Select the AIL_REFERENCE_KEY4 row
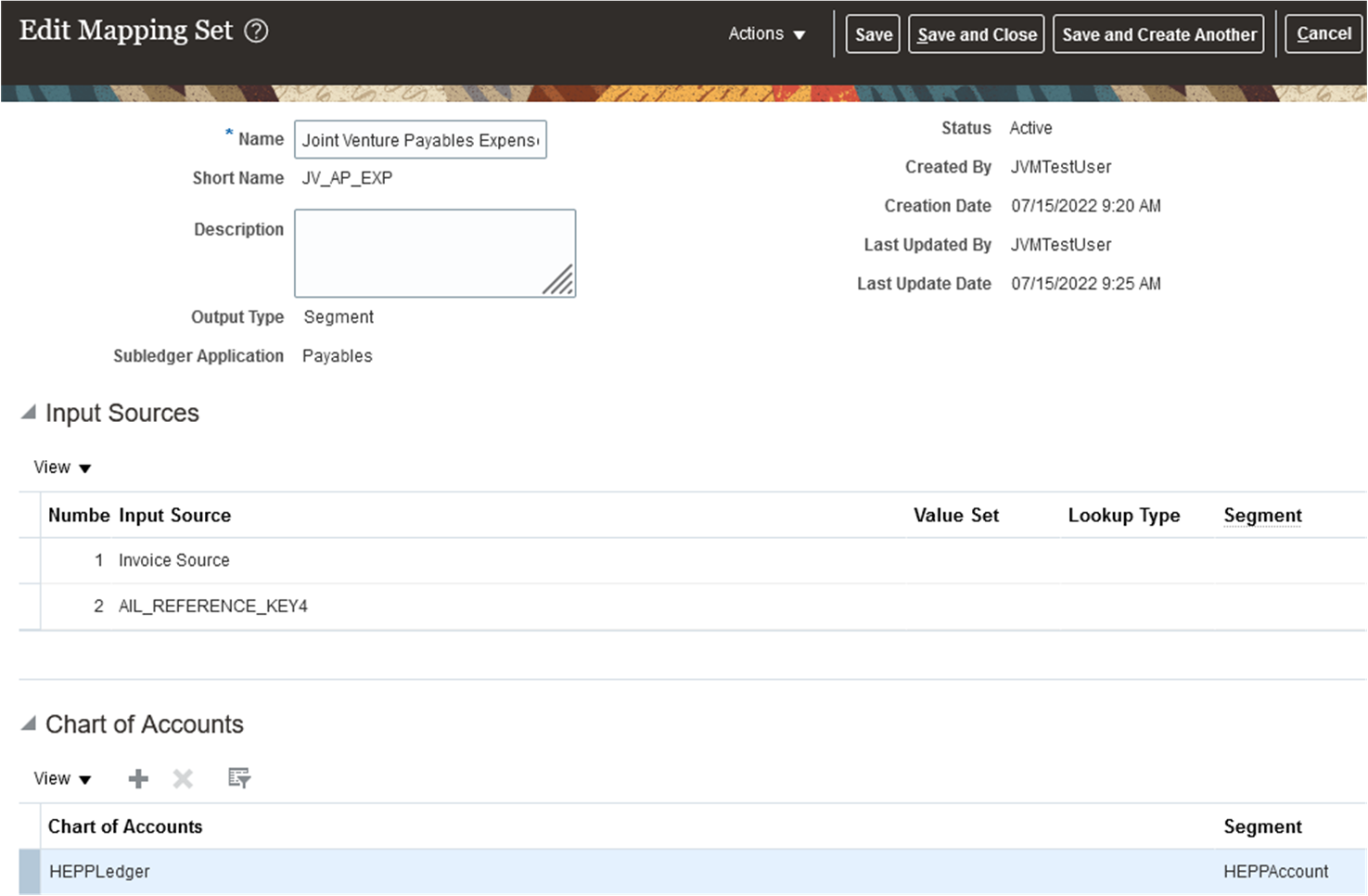Viewport: 1368px width, 896px height. click(x=692, y=606)
